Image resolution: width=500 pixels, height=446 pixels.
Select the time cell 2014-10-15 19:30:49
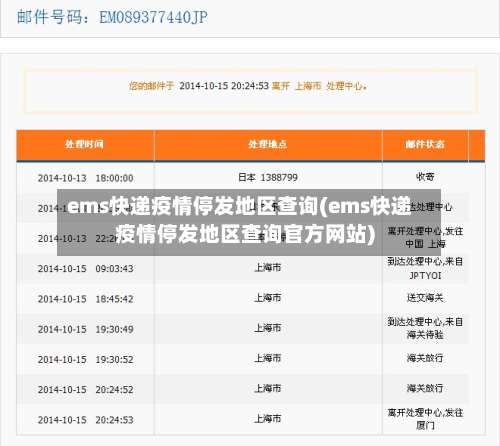tap(86, 329)
